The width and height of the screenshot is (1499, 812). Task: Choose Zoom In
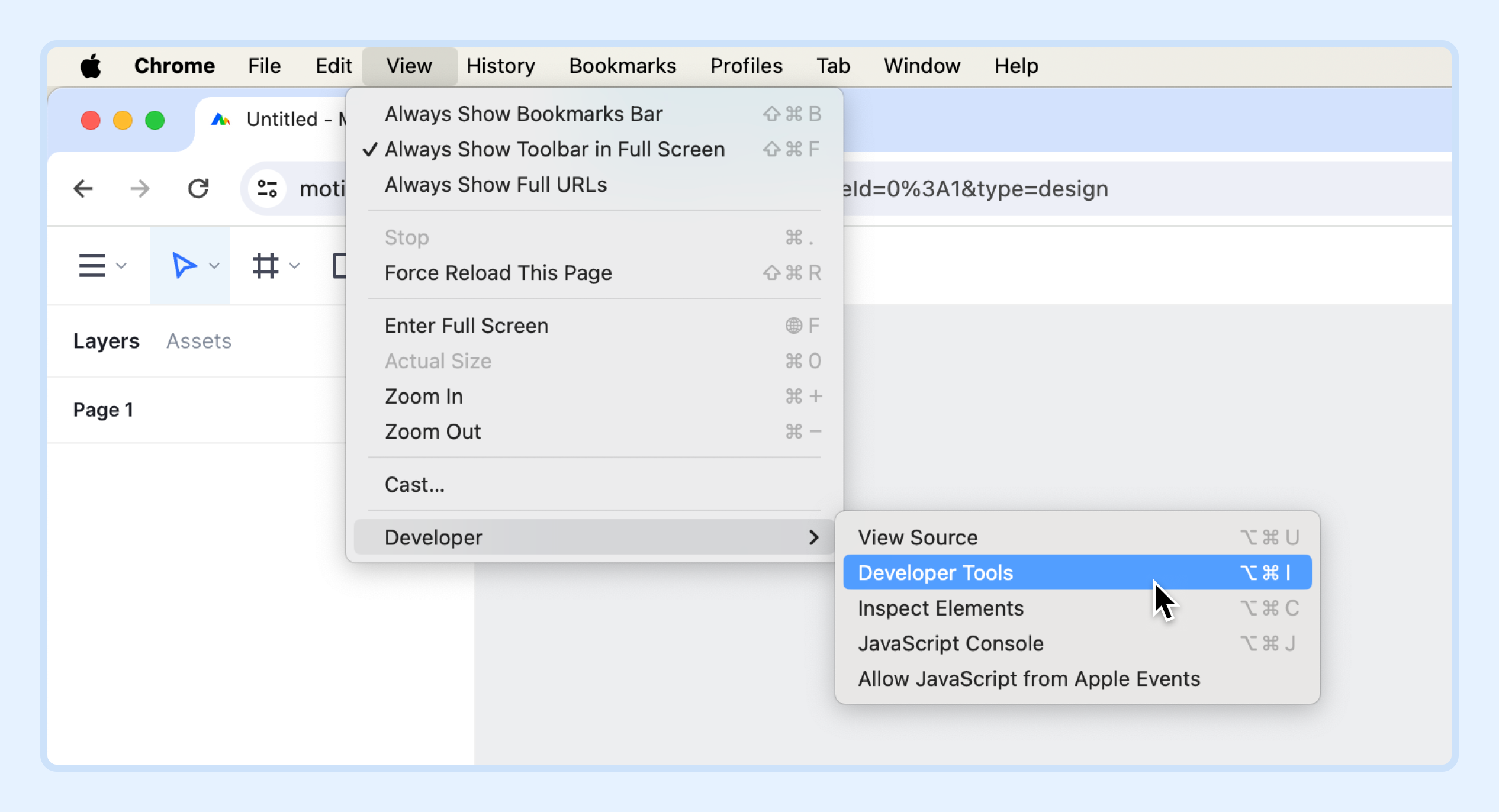[594, 397]
